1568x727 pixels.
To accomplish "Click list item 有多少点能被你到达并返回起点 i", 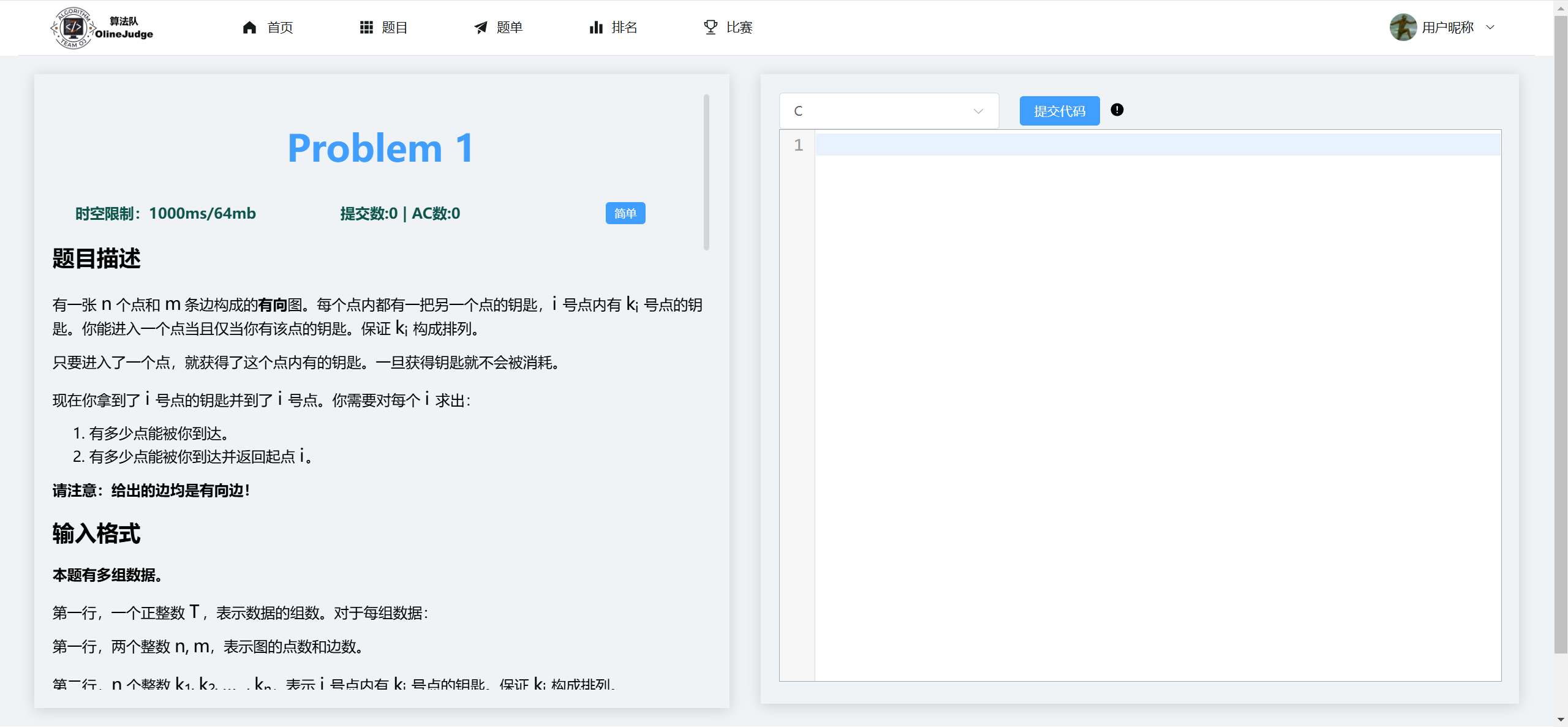I will tap(200, 456).
